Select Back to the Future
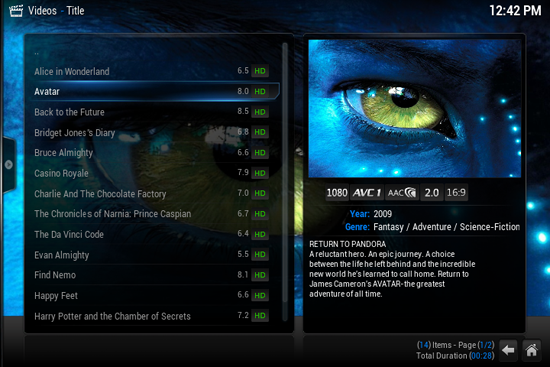The image size is (550, 367). (154, 112)
